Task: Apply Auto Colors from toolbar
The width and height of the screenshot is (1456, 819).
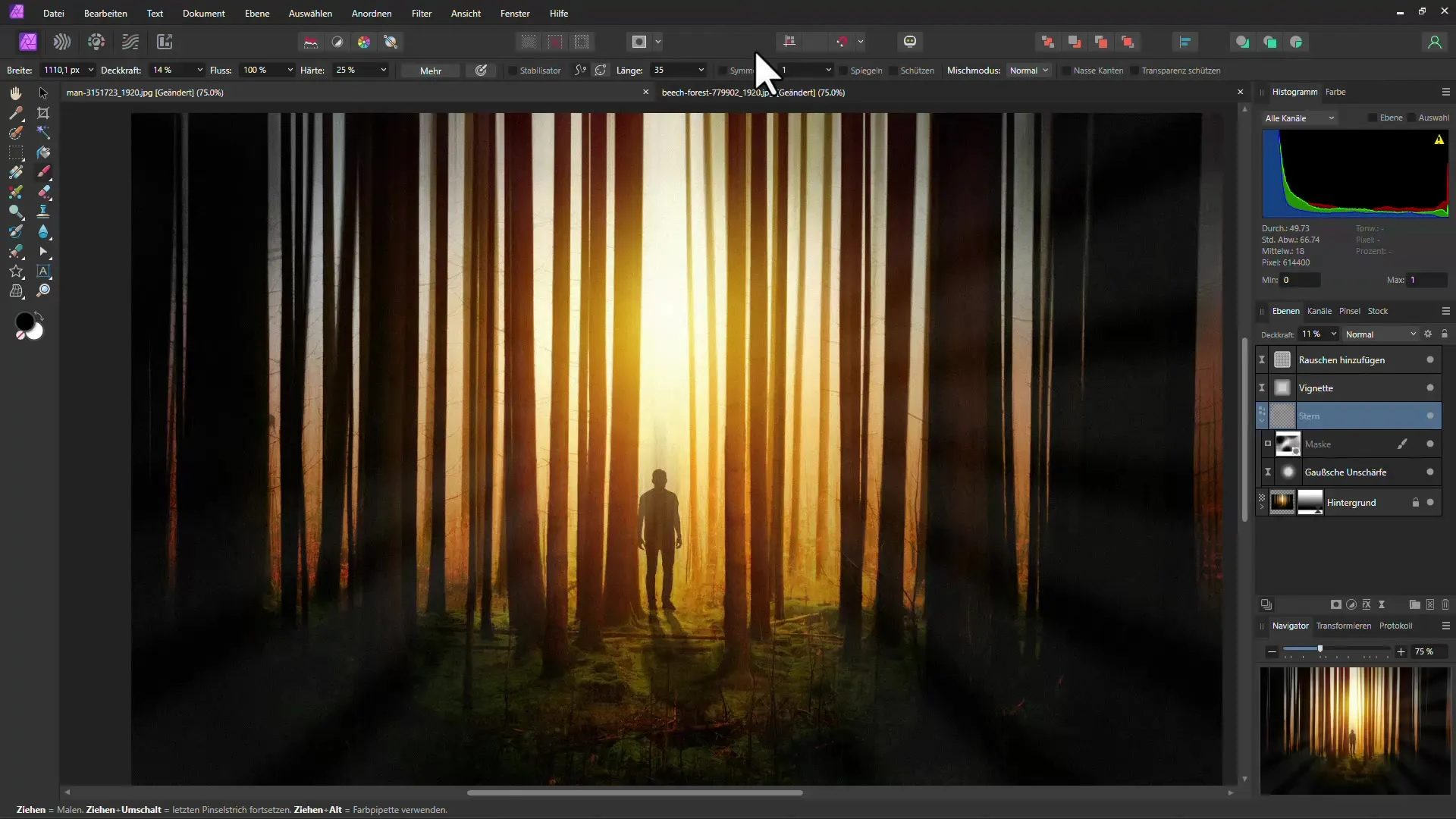Action: 364,42
